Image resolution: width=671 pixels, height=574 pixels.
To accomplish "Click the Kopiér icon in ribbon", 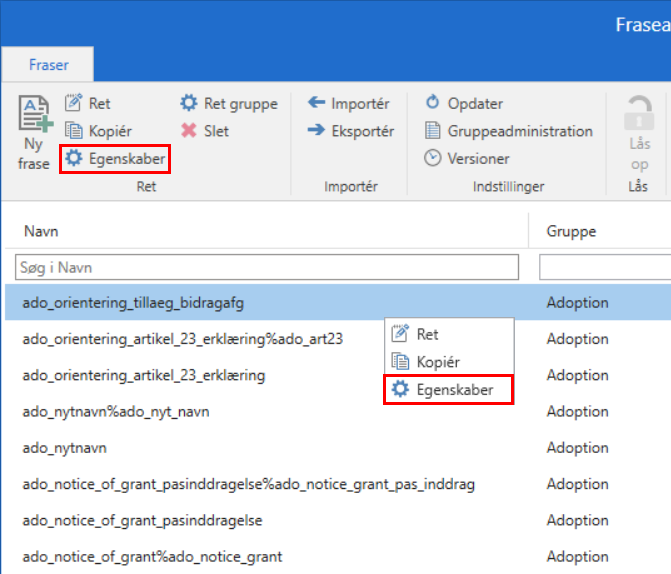I will [x=73, y=131].
